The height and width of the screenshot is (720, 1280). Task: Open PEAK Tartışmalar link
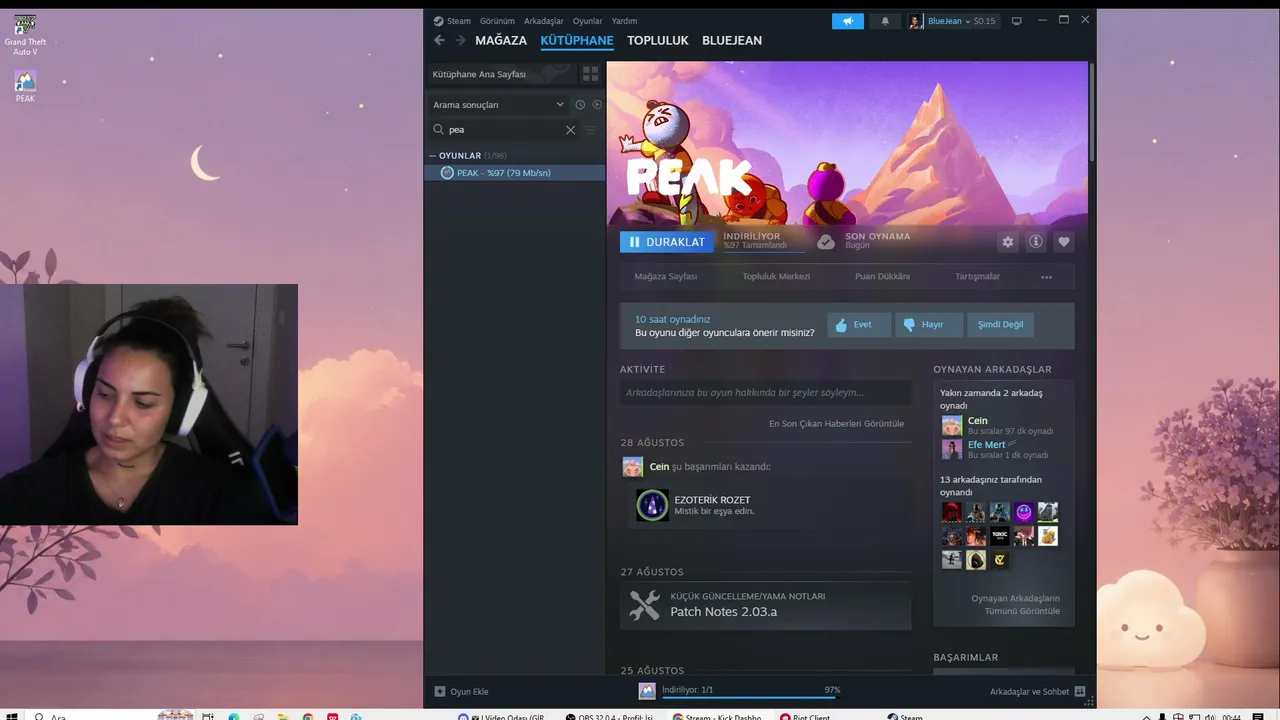tap(977, 277)
